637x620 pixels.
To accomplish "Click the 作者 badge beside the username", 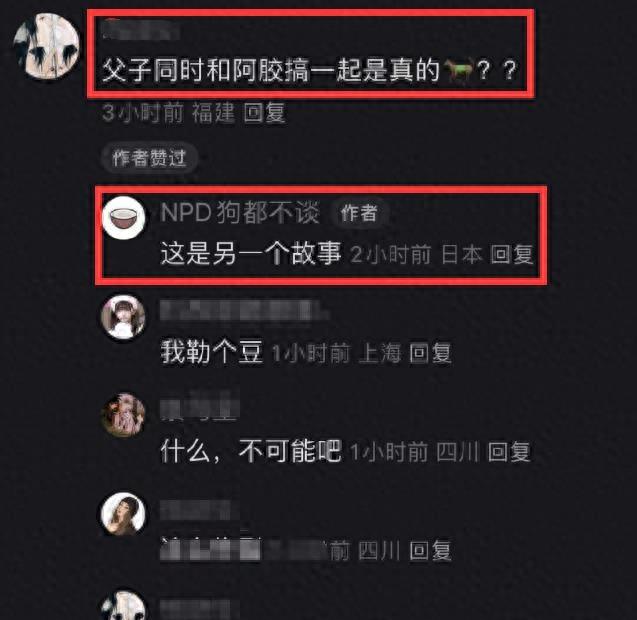I will tap(359, 212).
